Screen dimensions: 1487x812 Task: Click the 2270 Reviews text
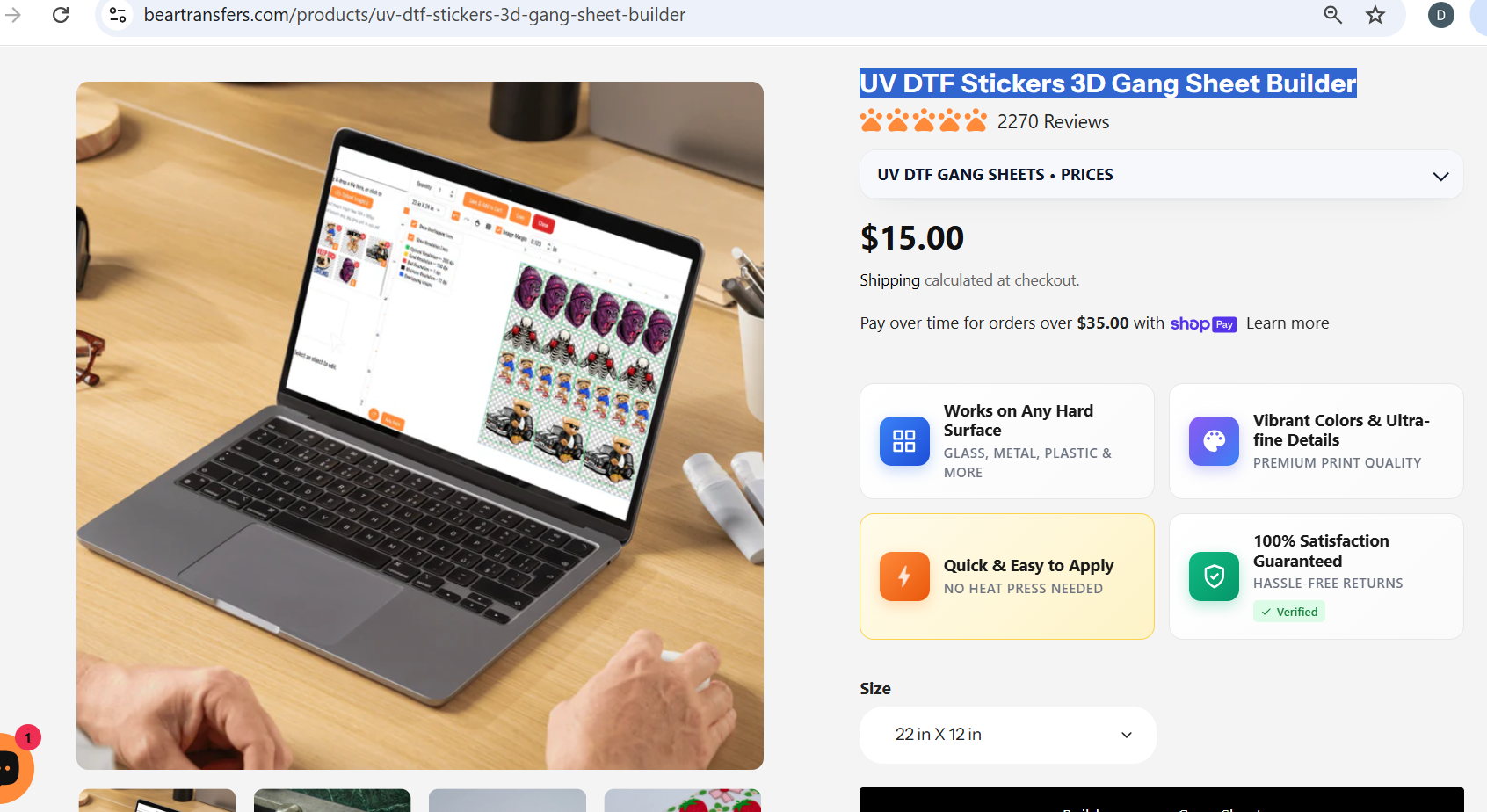pyautogui.click(x=1053, y=122)
